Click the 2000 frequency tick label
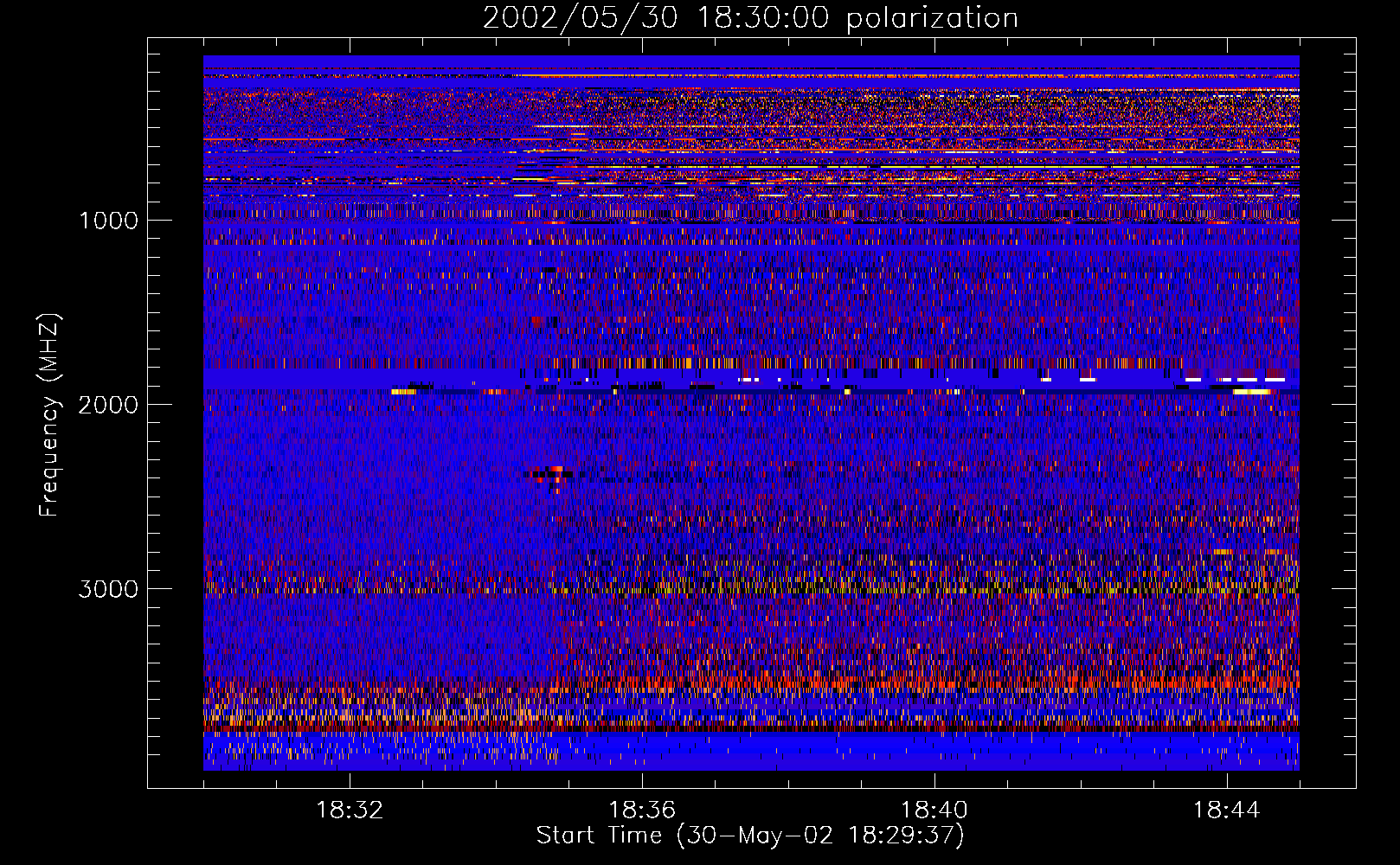Viewport: 1400px width, 865px height. point(108,405)
